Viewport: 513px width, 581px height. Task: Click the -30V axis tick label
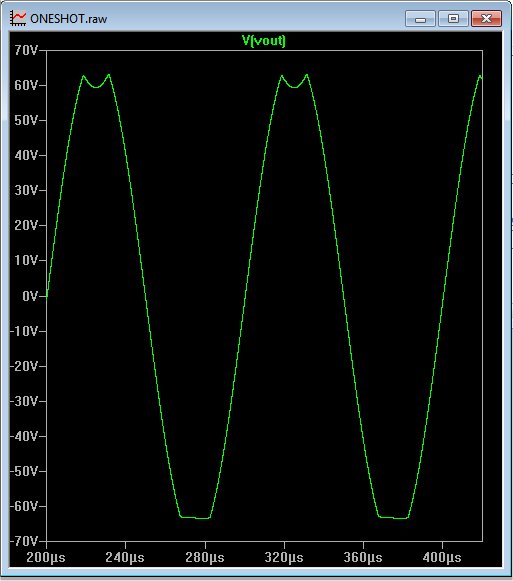click(24, 401)
